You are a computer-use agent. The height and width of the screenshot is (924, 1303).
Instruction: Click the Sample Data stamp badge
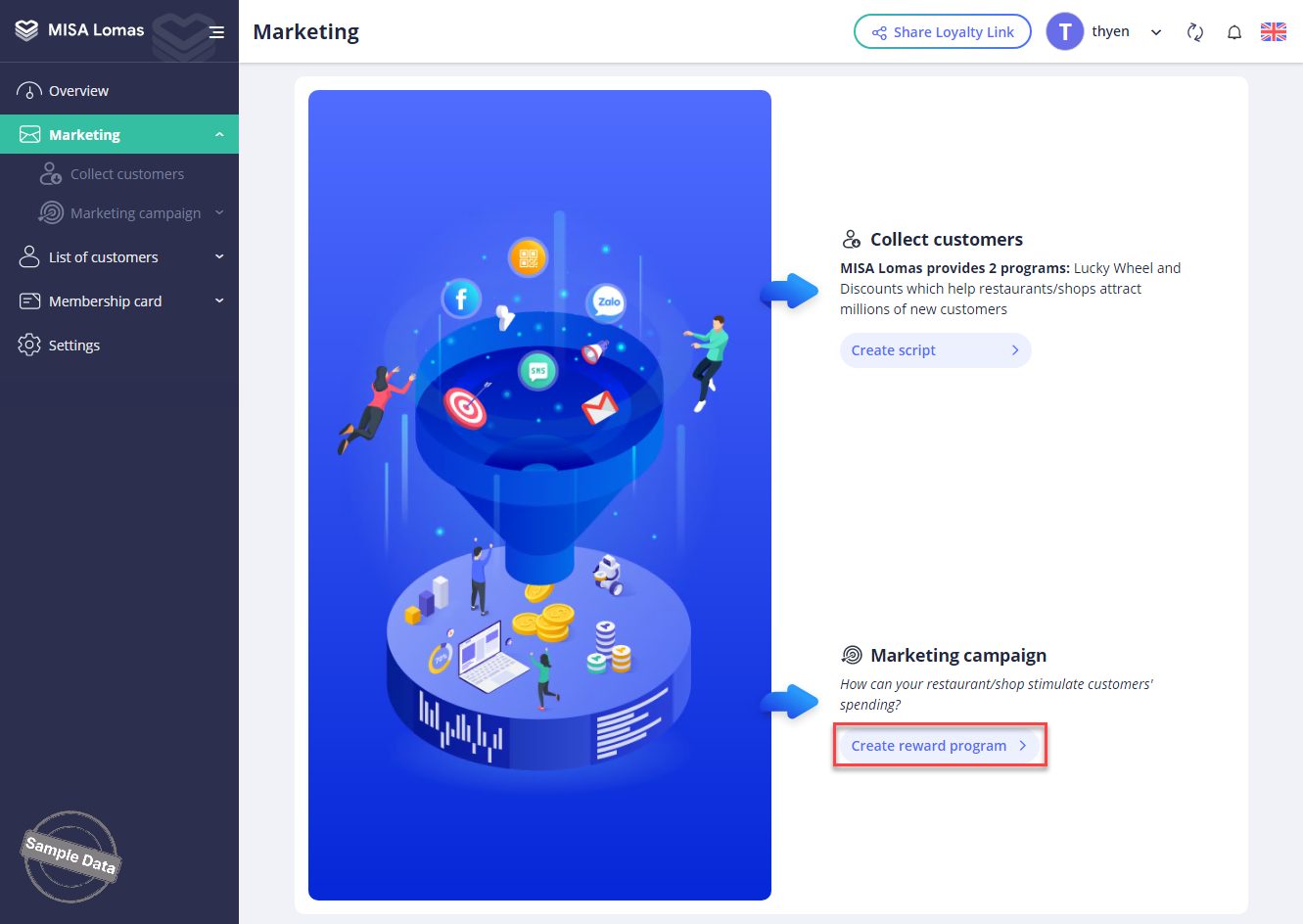click(x=70, y=855)
